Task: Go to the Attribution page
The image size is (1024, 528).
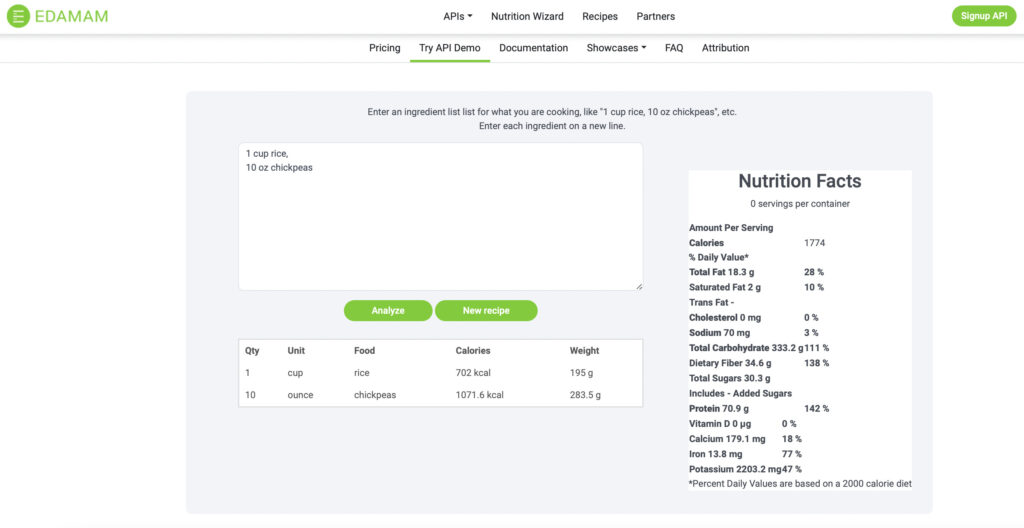Action: [x=725, y=48]
